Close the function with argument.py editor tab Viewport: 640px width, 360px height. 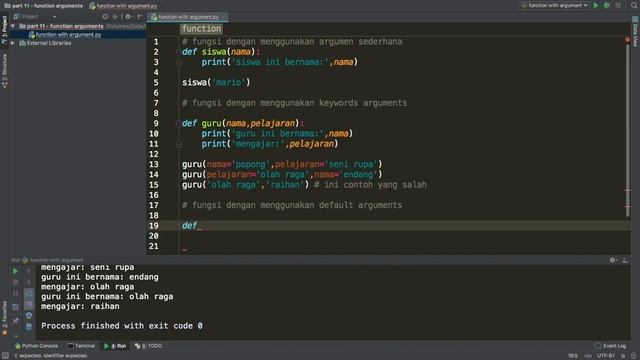(x=223, y=17)
